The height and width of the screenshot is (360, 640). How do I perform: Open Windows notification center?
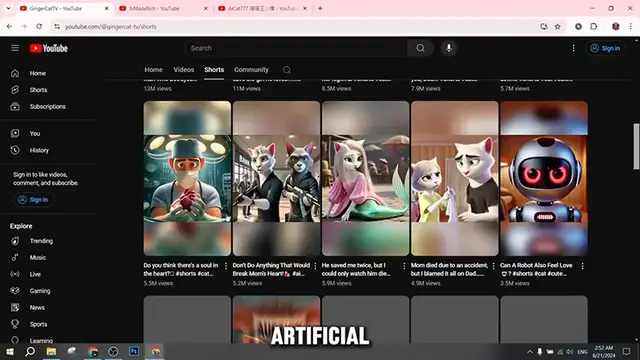[x=627, y=351]
